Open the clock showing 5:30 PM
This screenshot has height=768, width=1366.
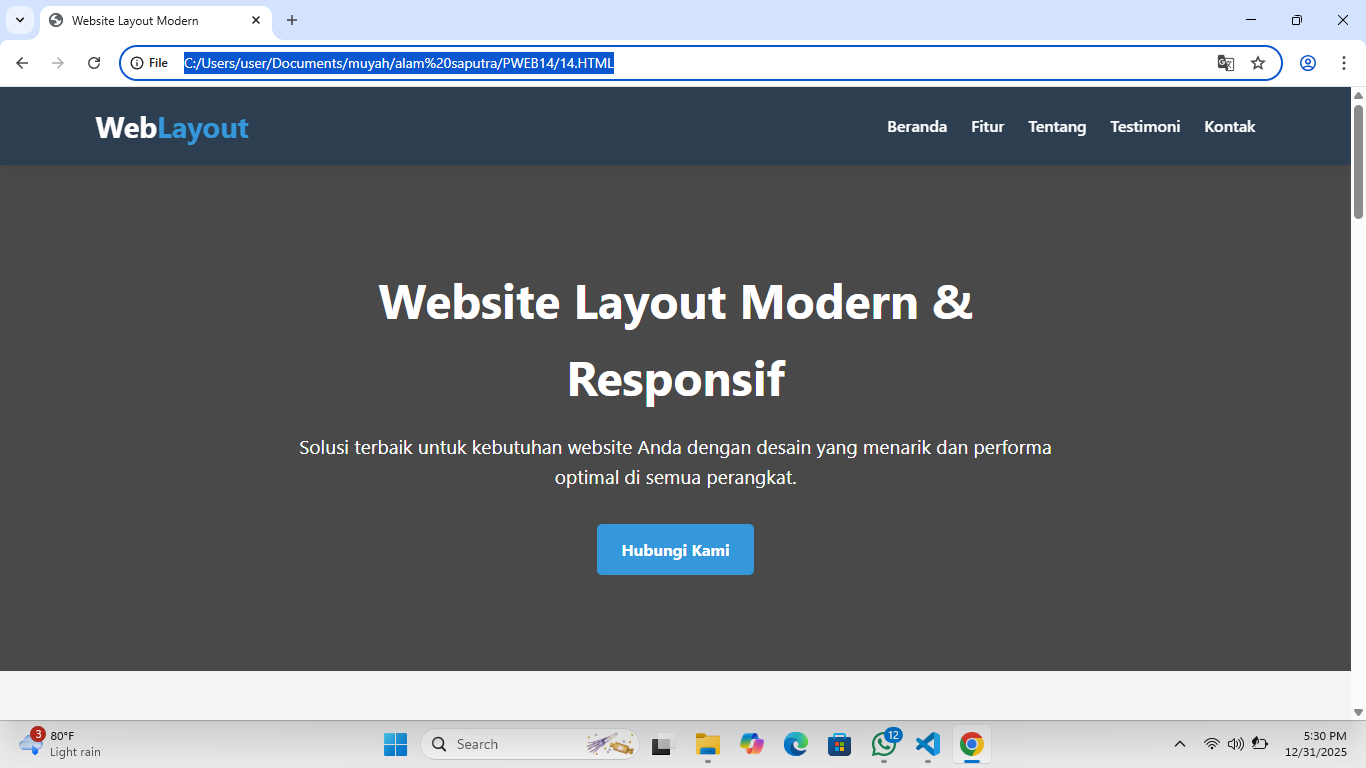[1316, 744]
